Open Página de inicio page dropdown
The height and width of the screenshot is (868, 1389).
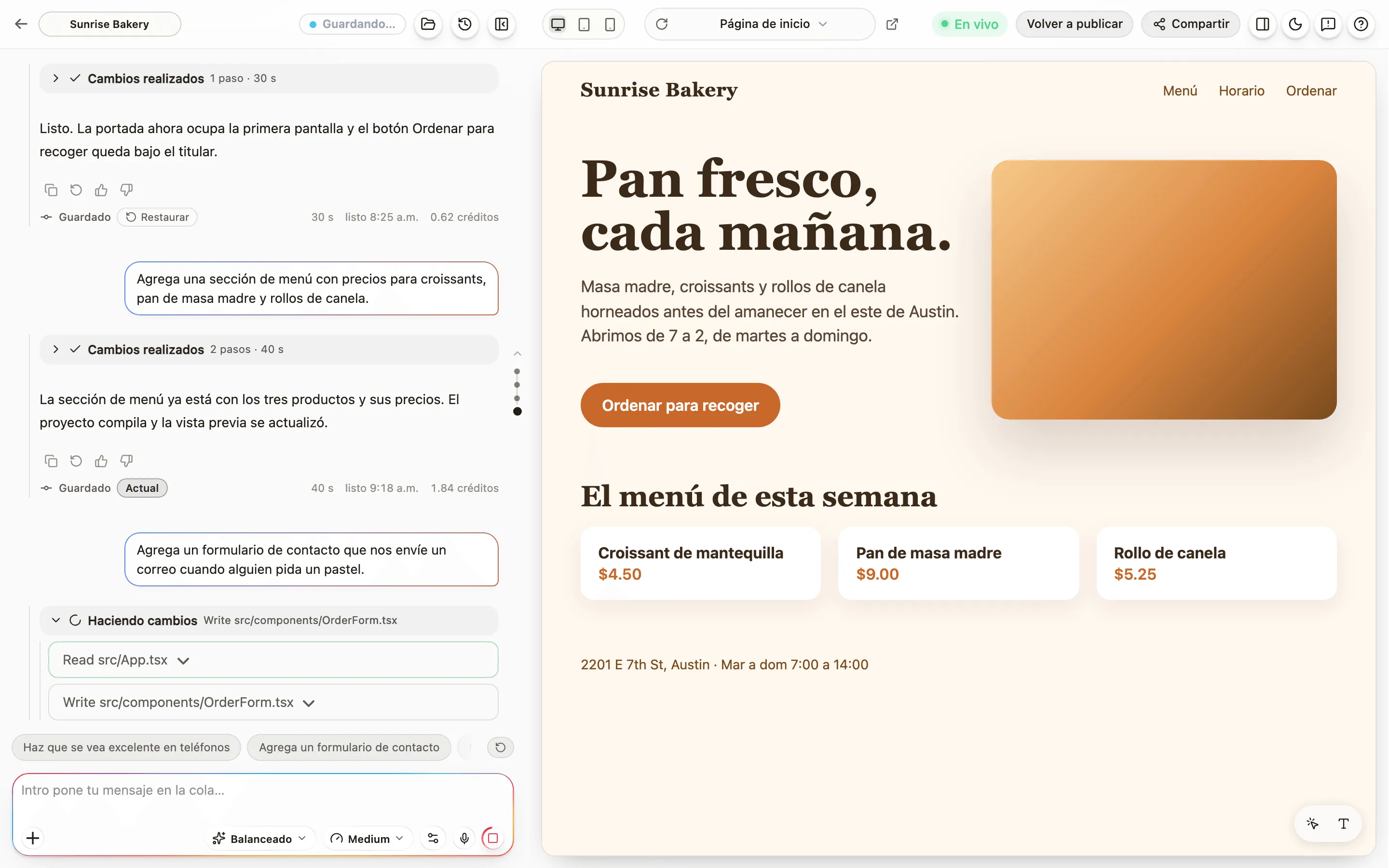pos(773,24)
